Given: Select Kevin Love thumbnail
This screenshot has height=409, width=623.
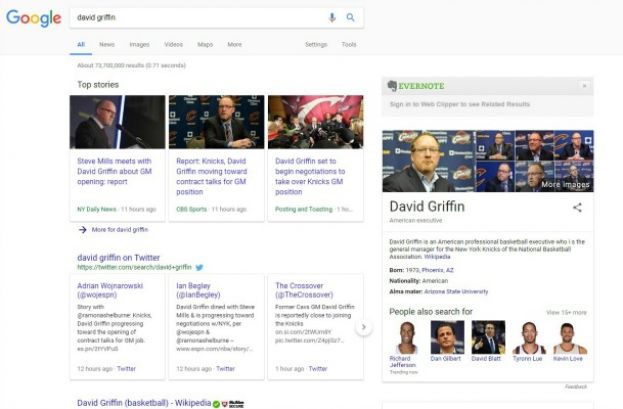Looking at the screenshot, I should 570,338.
